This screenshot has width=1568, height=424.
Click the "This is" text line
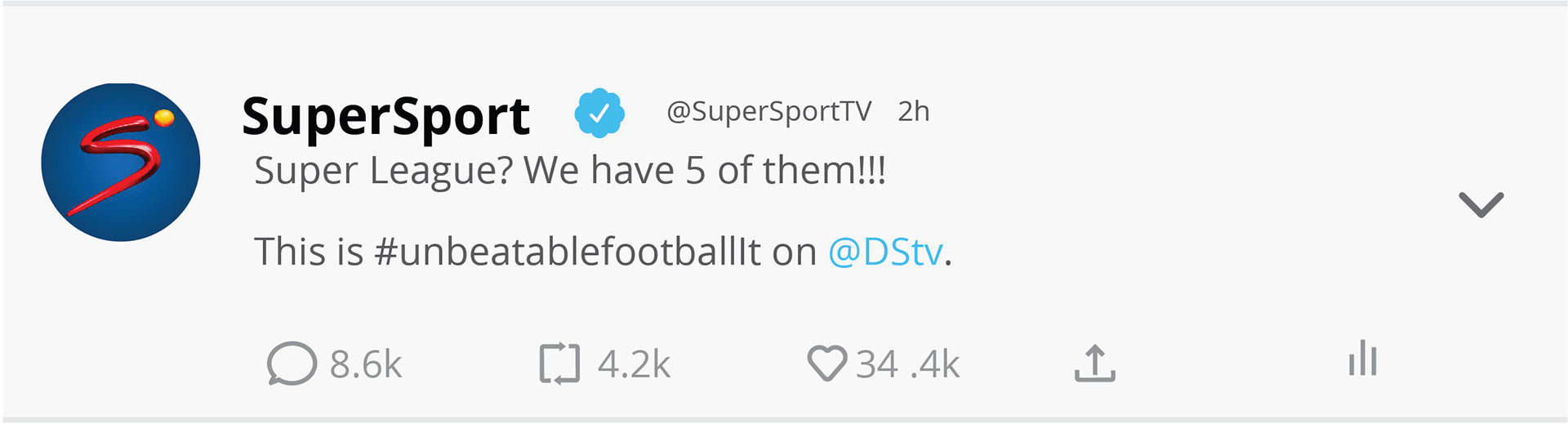pos(308,252)
